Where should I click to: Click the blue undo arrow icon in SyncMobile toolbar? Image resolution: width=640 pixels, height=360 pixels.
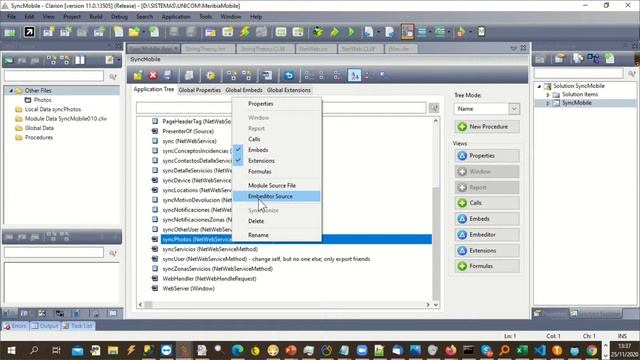tap(289, 75)
